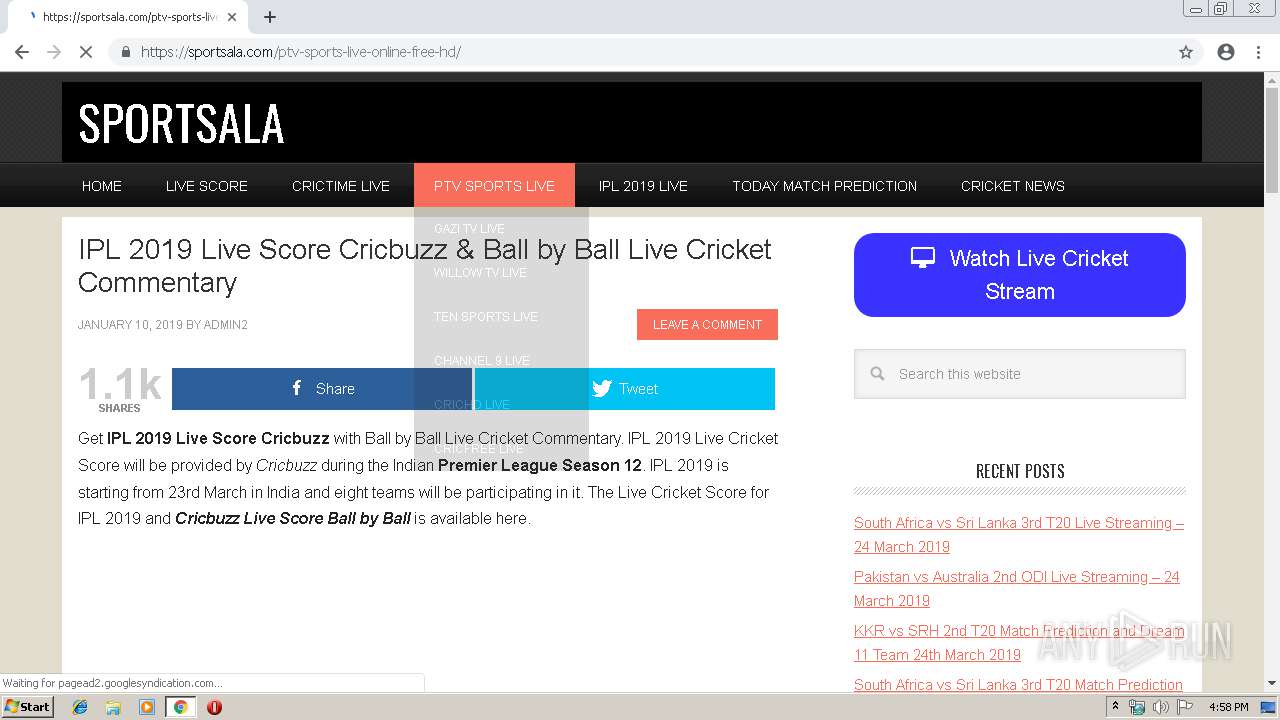Open South Africa vs Sri Lanka Live Streaming post
This screenshot has height=720, width=1280.
1019,535
